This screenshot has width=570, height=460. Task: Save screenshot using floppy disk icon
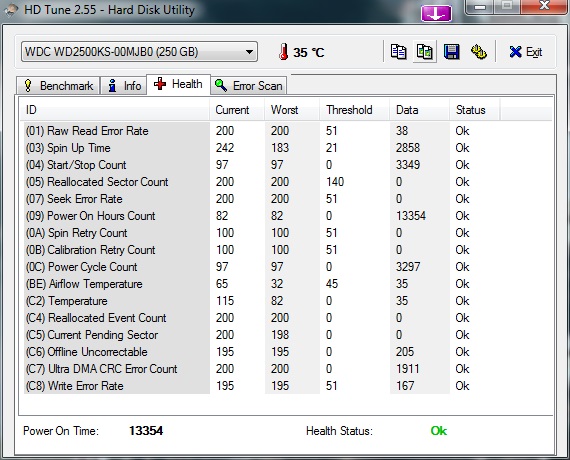tap(452, 52)
